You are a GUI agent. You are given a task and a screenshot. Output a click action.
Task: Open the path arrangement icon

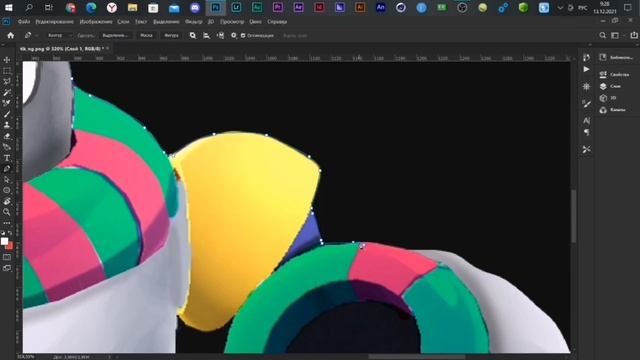pos(220,36)
